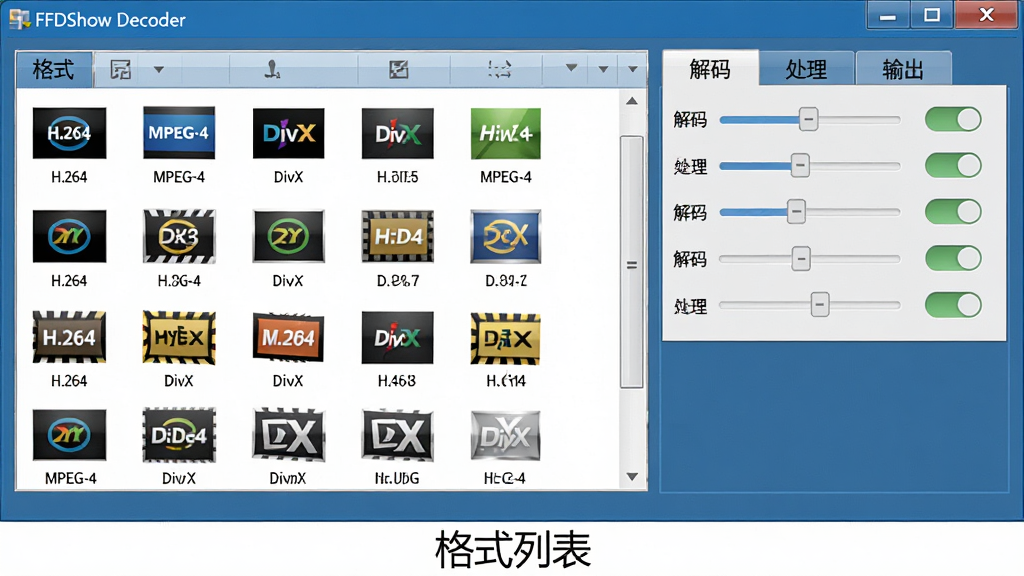1024x576 pixels.
Task: Open the 输出 tab
Action: point(903,69)
